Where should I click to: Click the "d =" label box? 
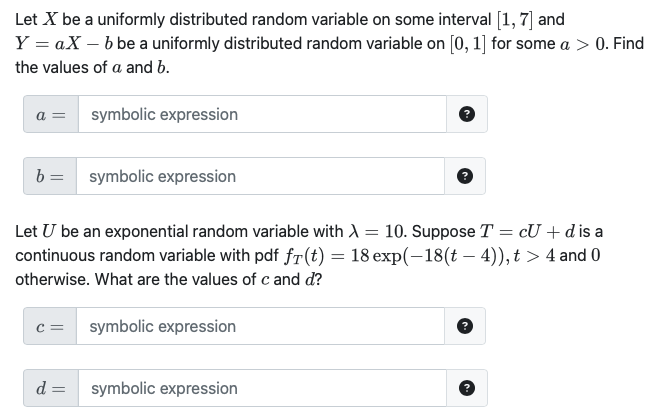[x=51, y=388]
